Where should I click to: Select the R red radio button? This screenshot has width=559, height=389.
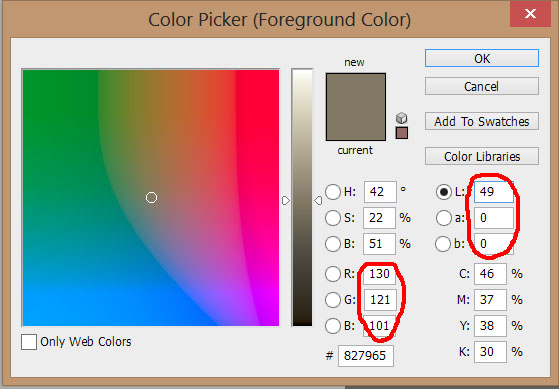pos(332,274)
